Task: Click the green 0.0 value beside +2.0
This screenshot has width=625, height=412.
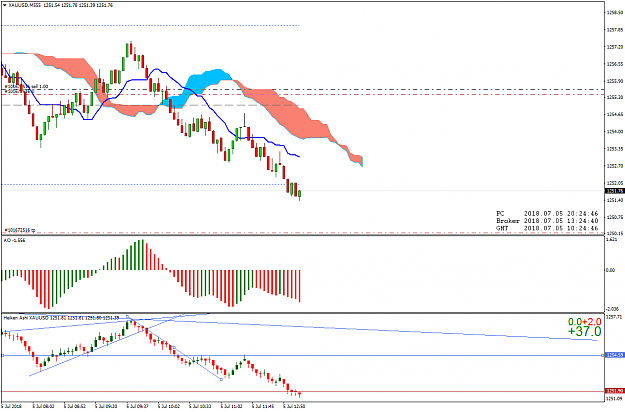Action: pos(575,322)
